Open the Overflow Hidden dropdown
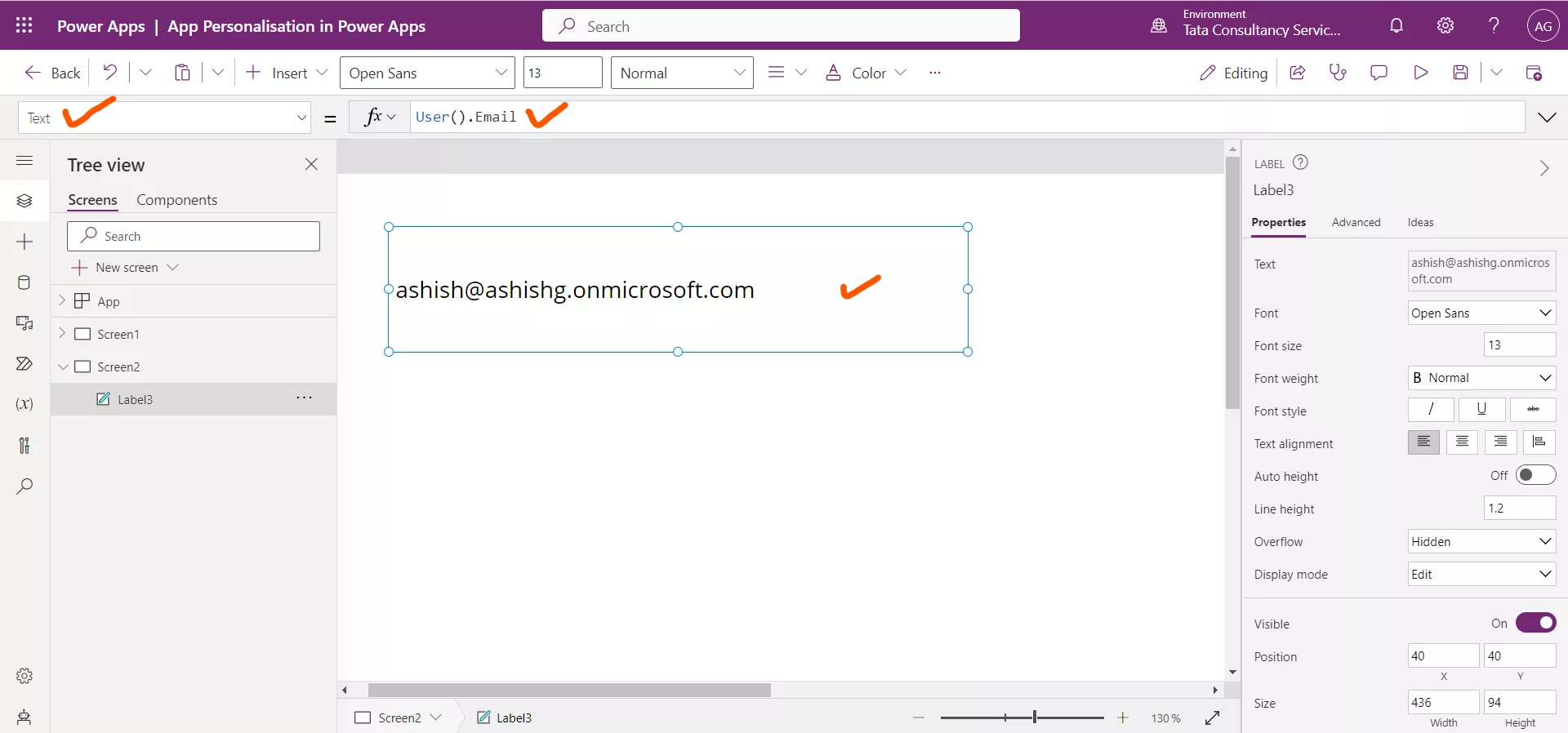This screenshot has height=733, width=1568. pyautogui.click(x=1481, y=541)
